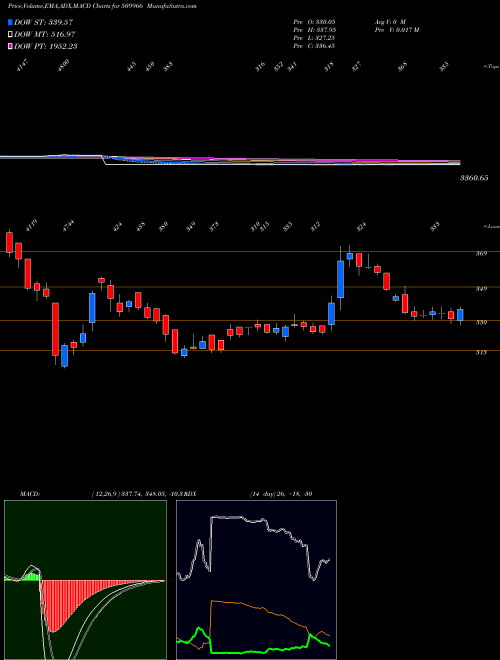
Task: Click the white DOW MT legend square
Action: (x=10, y=35)
